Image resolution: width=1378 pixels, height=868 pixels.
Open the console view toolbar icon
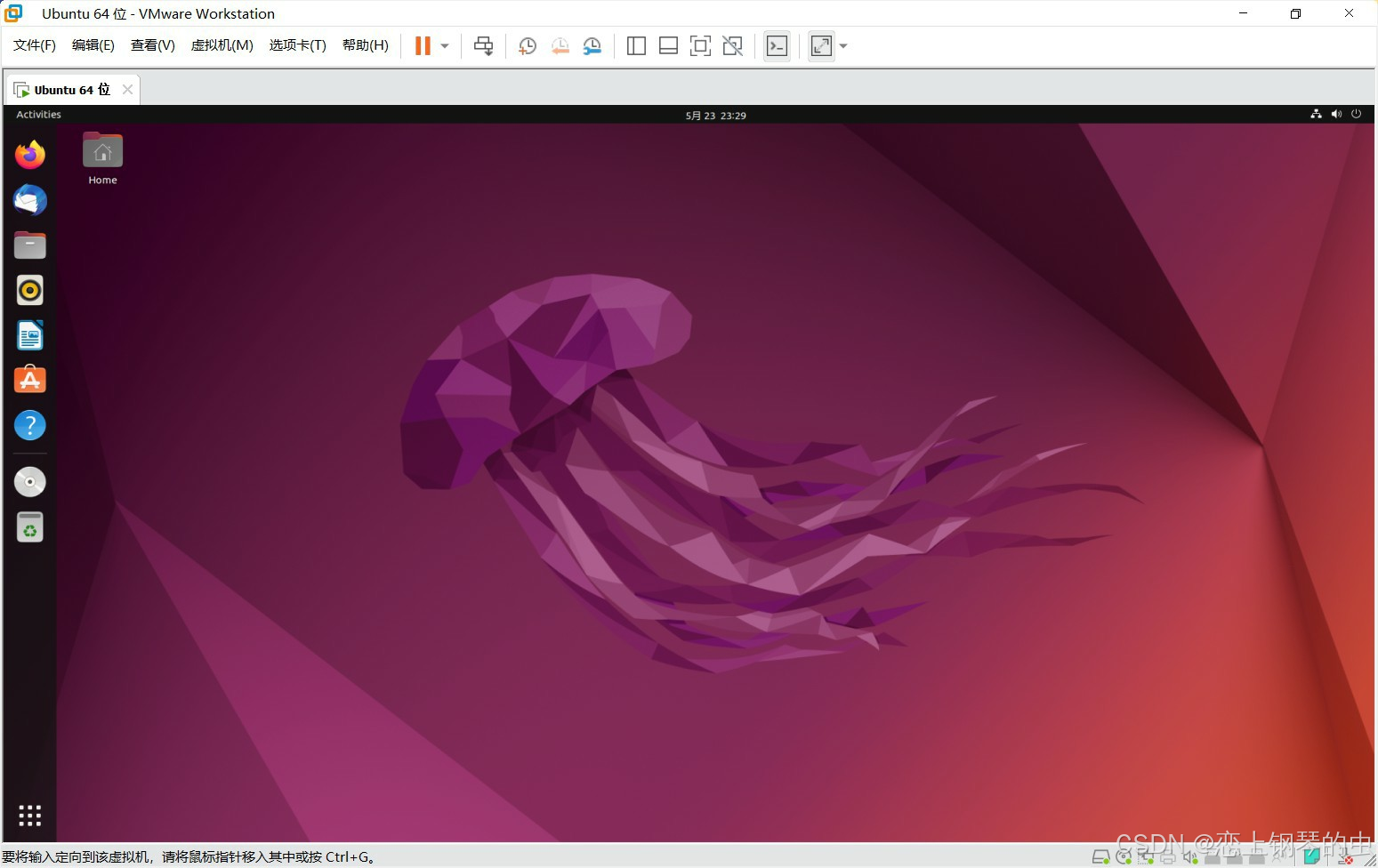pos(777,46)
